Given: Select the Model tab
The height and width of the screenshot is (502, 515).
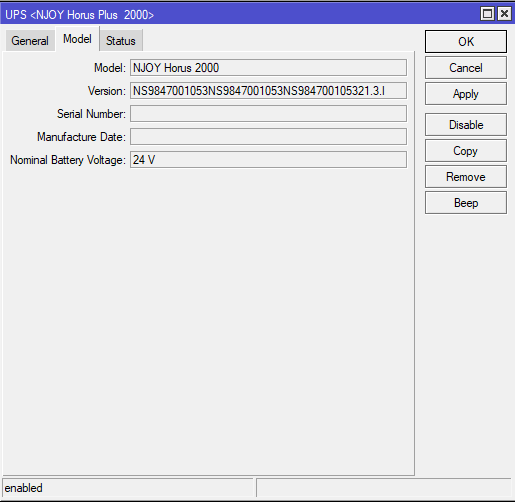Looking at the screenshot, I should click(77, 39).
